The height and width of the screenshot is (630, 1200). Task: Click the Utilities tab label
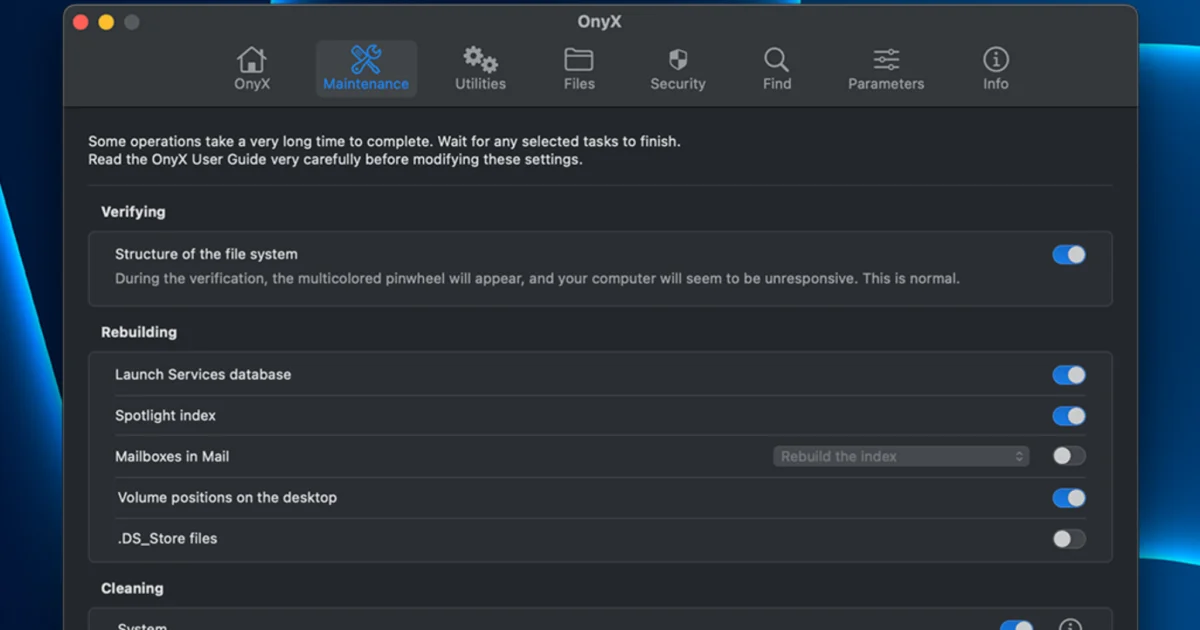coord(480,84)
